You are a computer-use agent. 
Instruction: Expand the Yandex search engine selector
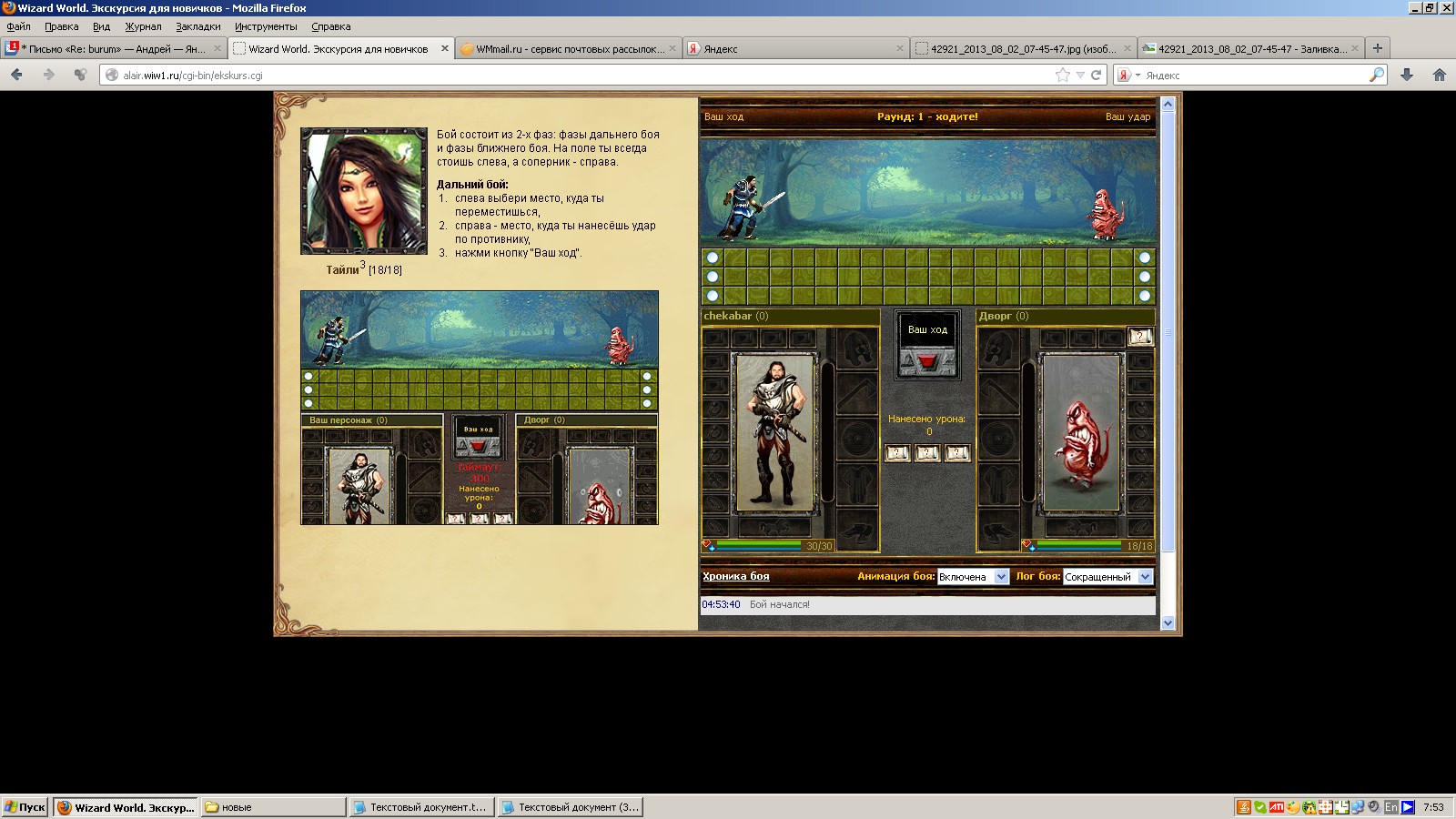[x=1129, y=75]
